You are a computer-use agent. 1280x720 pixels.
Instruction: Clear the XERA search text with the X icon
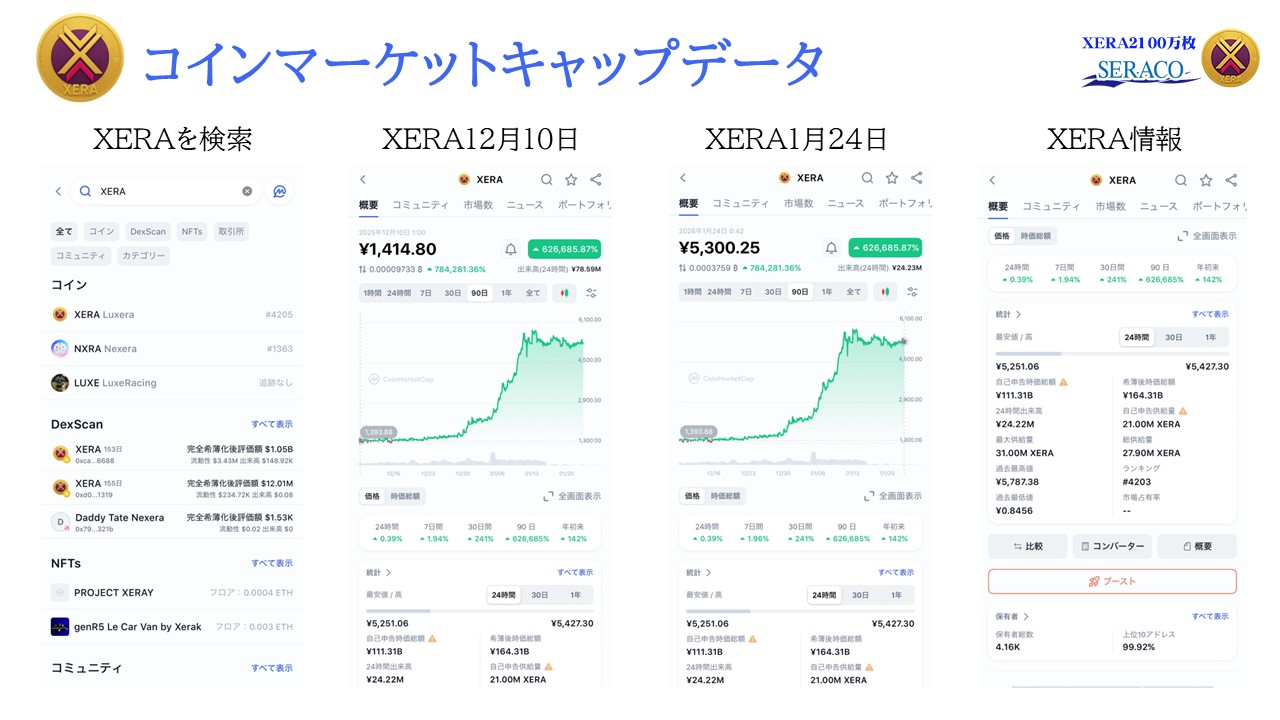[247, 191]
